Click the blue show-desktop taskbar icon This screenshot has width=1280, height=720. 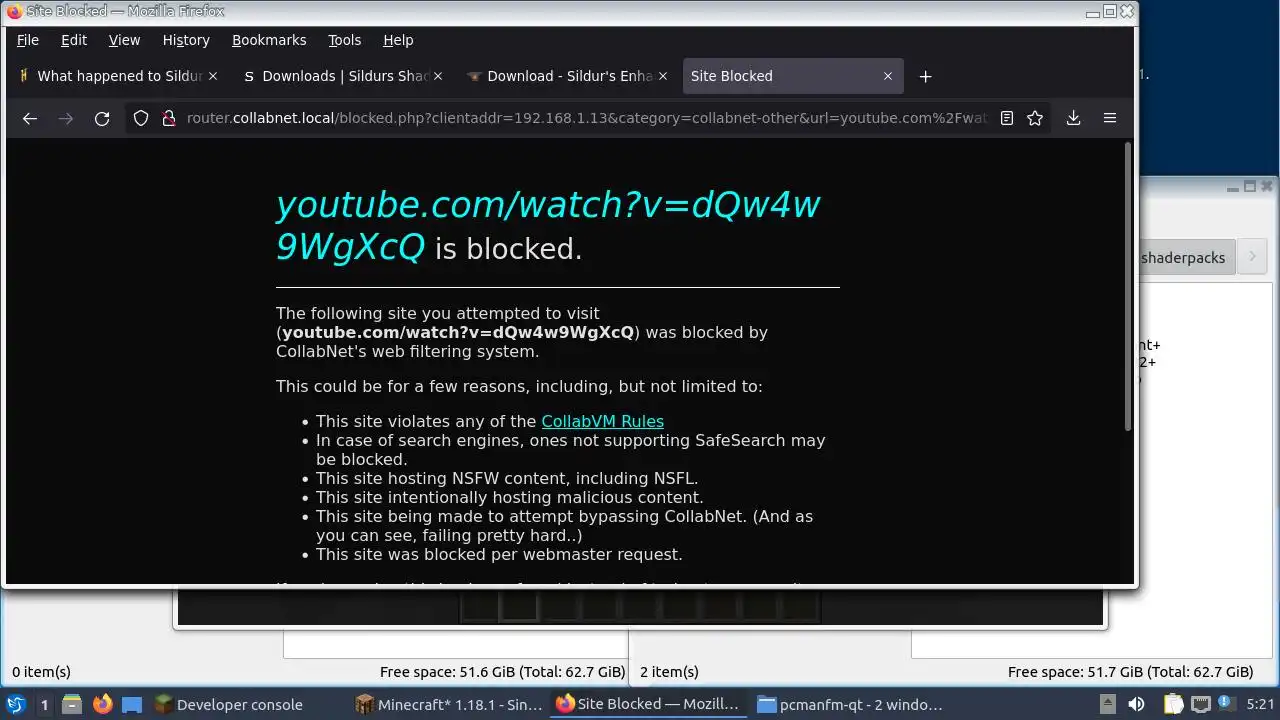(132, 704)
